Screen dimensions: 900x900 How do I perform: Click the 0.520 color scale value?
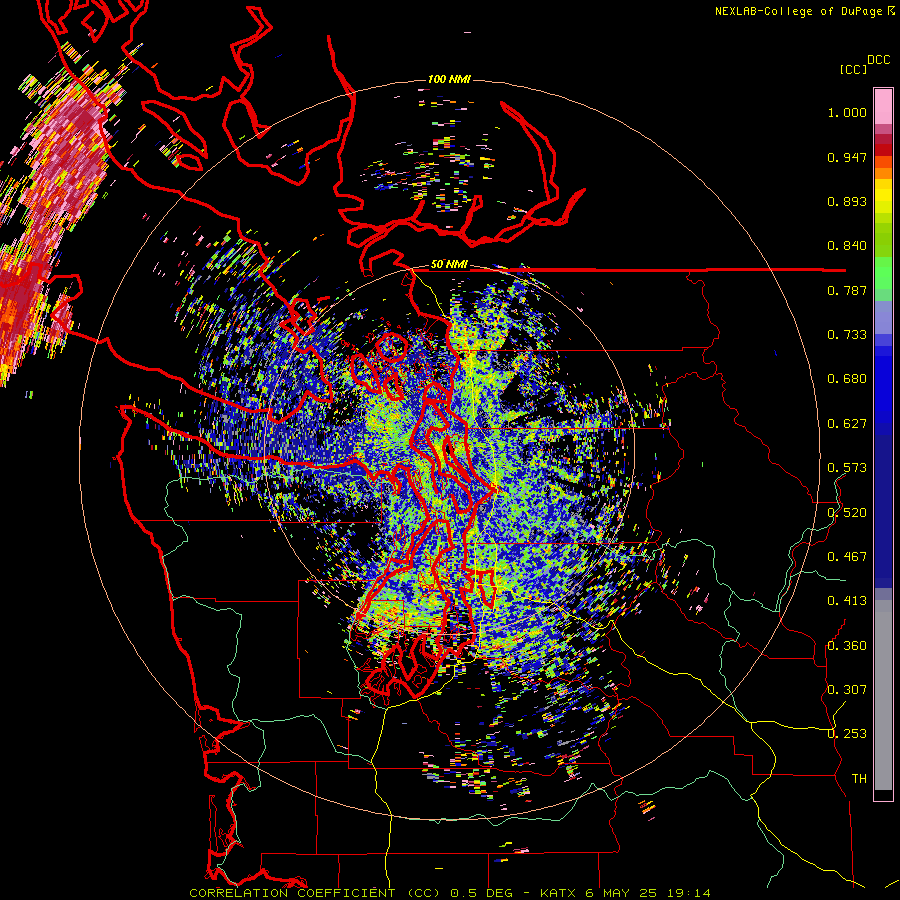(847, 513)
